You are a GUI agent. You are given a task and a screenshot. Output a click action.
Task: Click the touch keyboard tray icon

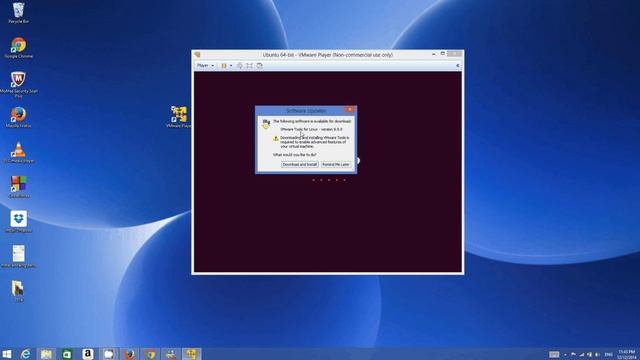[554, 354]
